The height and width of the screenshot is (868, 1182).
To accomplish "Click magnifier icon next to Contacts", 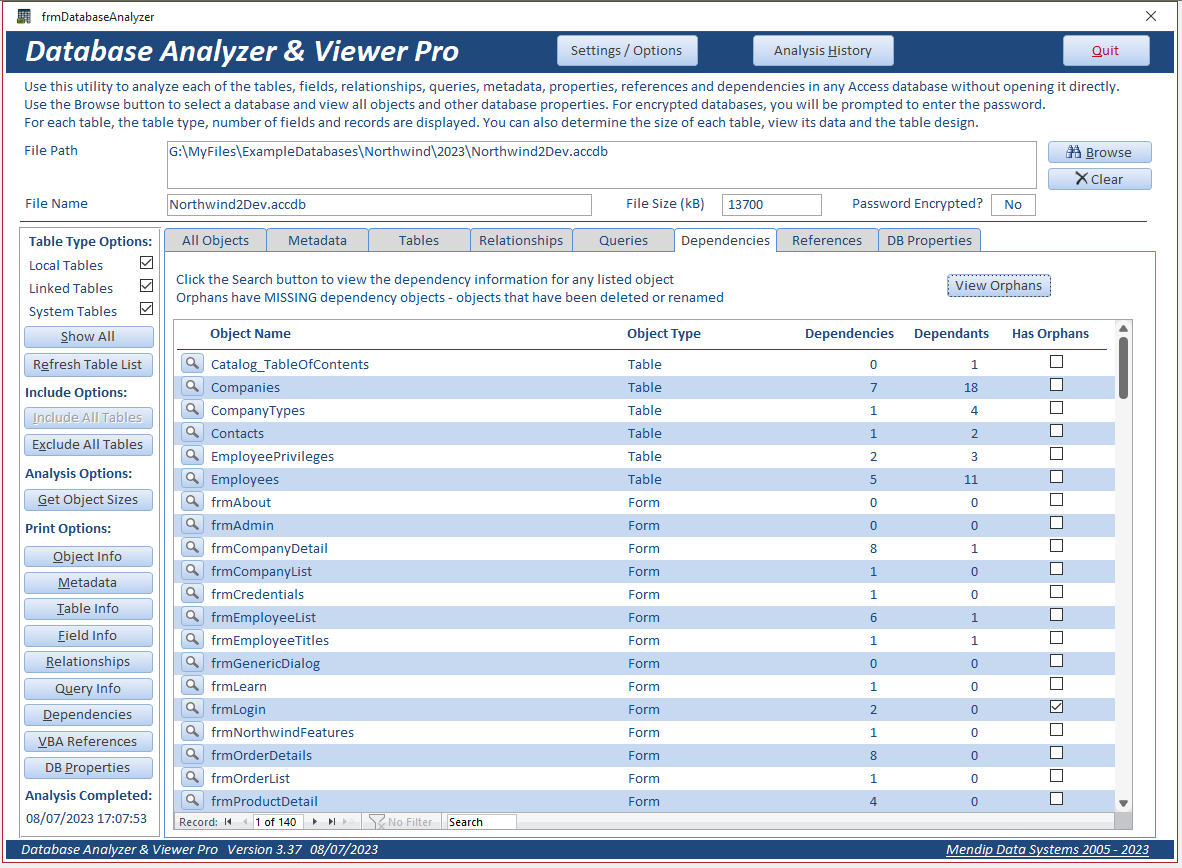I will 192,433.
